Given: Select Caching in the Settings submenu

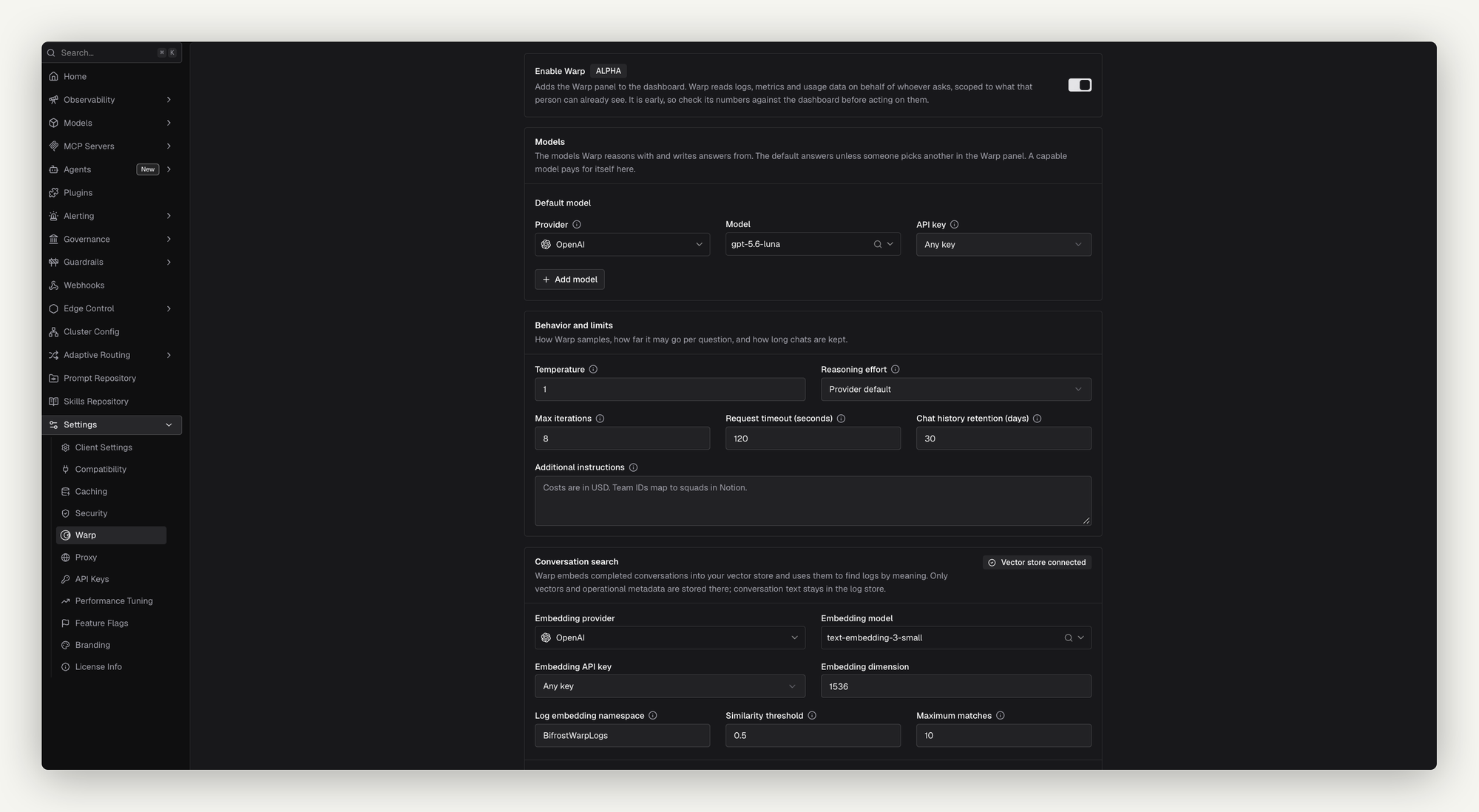Looking at the screenshot, I should 111,492.
